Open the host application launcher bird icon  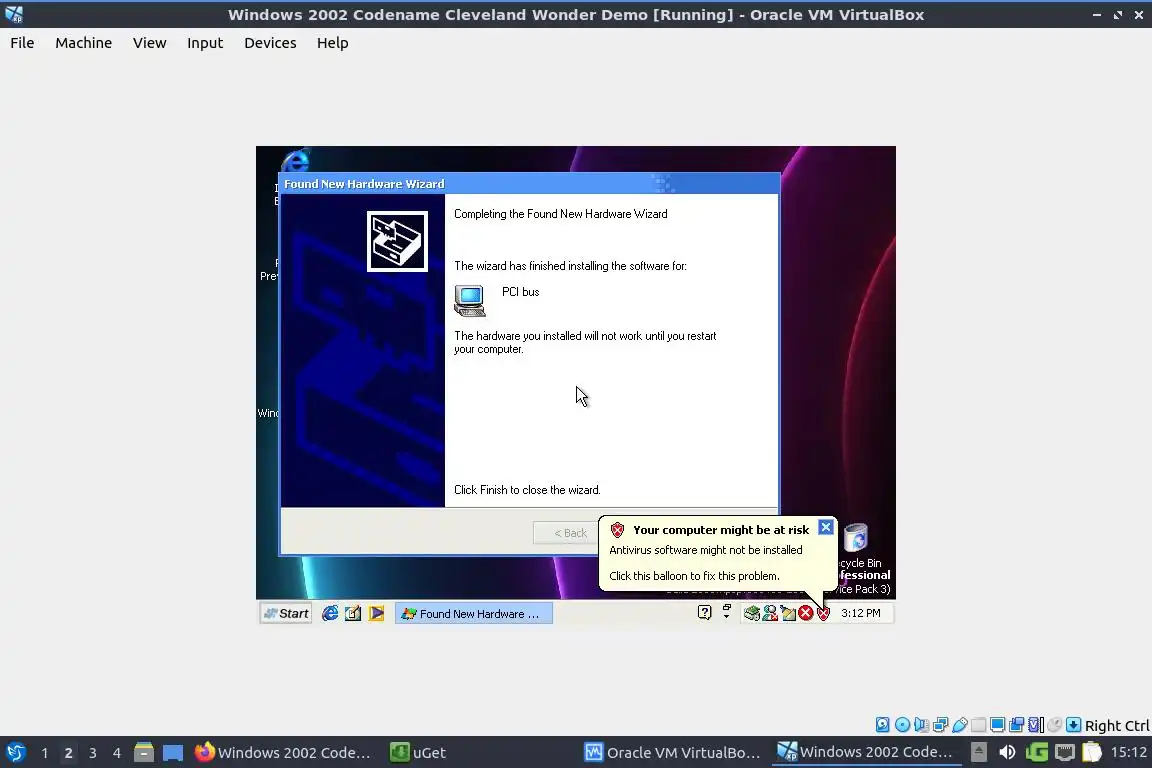[x=15, y=752]
